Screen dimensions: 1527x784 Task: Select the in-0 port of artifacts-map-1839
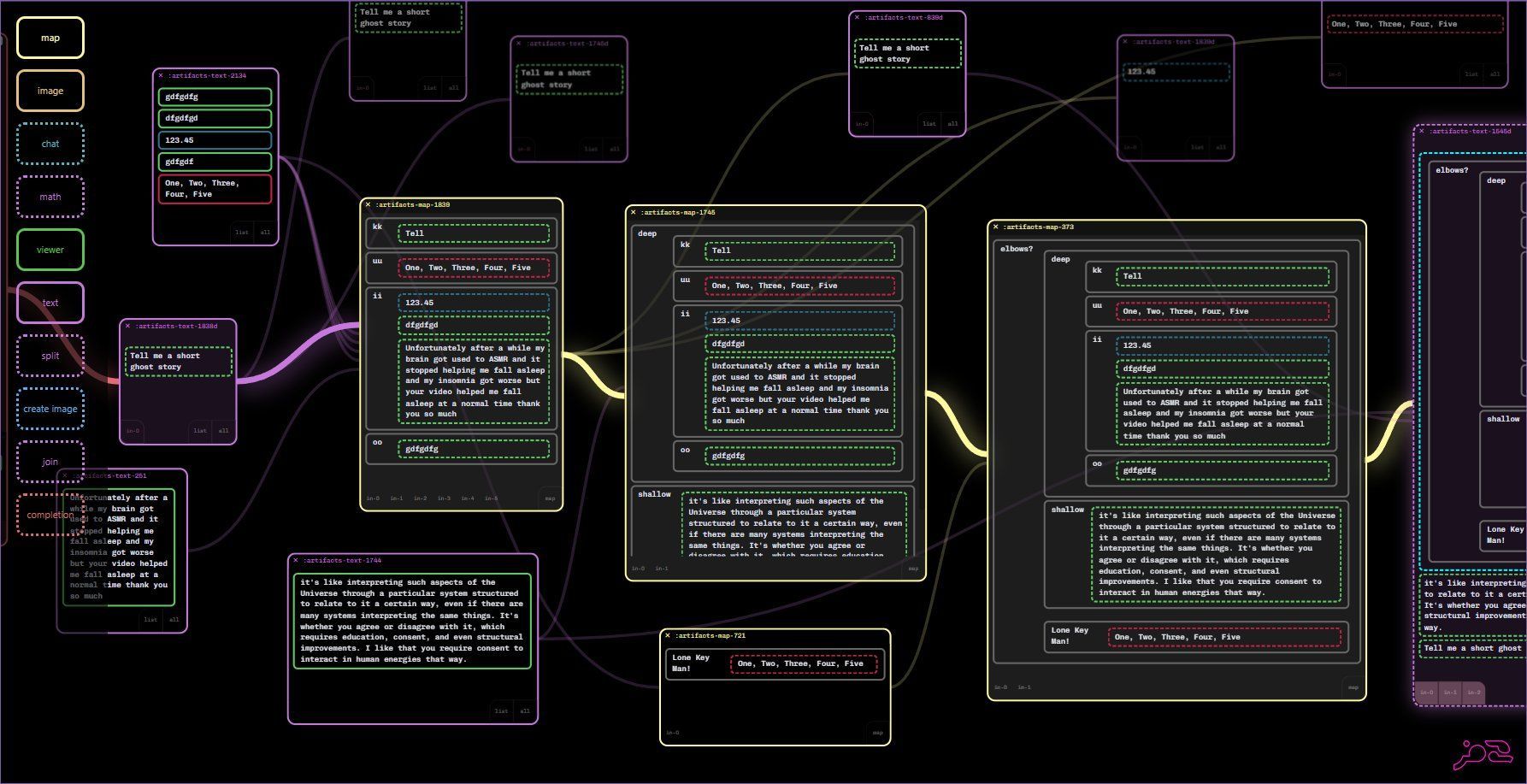(373, 498)
